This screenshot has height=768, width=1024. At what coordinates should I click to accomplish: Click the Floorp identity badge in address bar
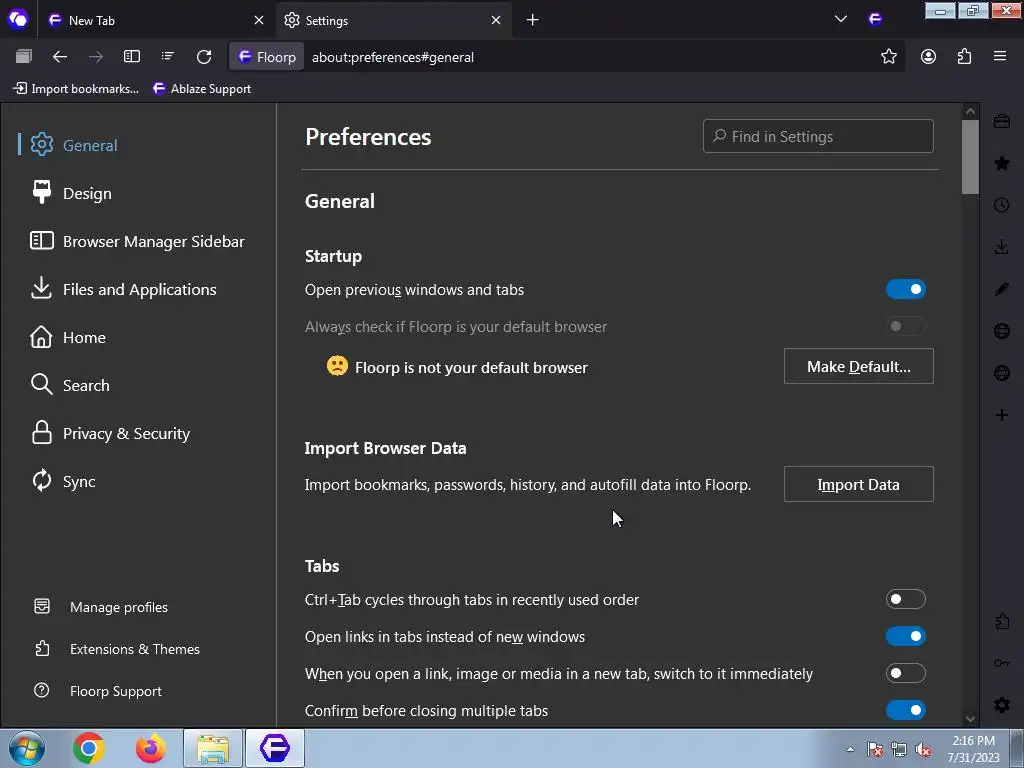(266, 57)
